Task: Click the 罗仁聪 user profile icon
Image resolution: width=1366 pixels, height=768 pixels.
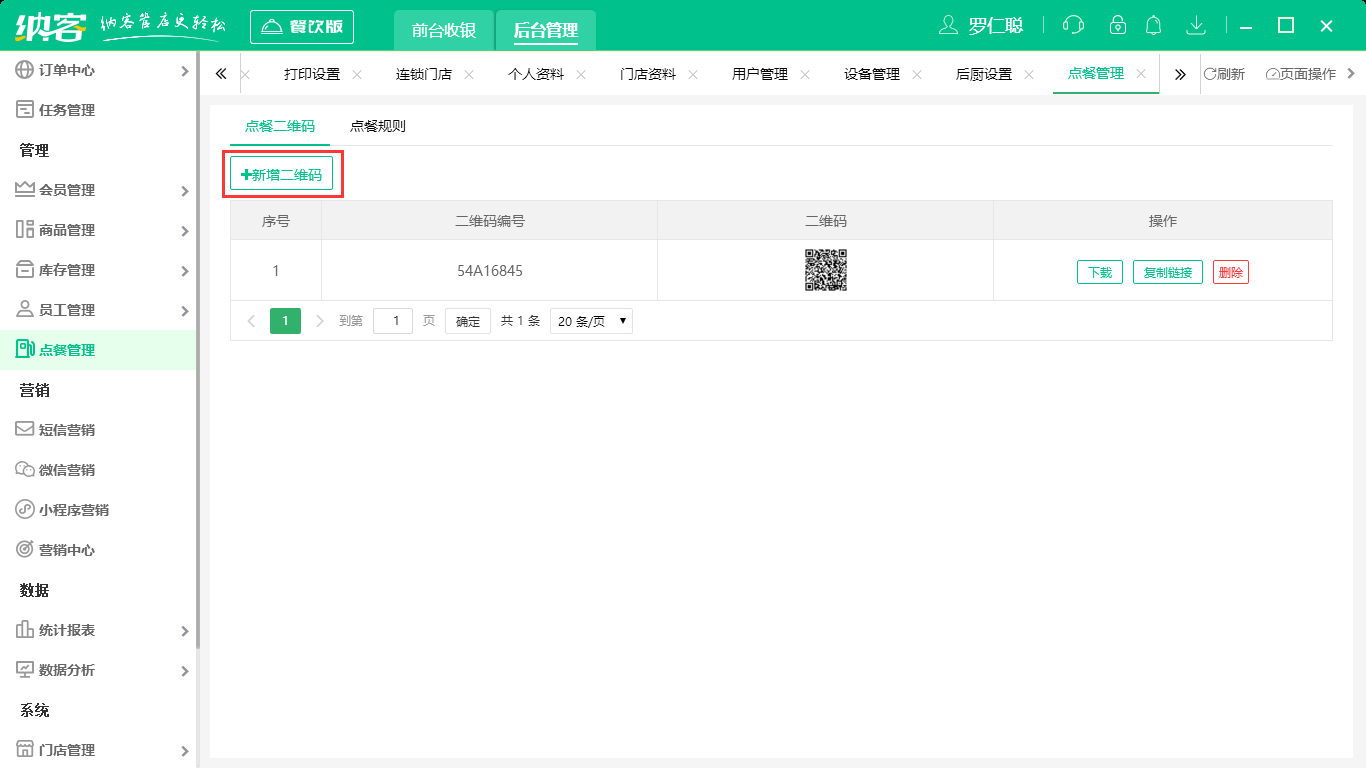Action: (x=948, y=26)
